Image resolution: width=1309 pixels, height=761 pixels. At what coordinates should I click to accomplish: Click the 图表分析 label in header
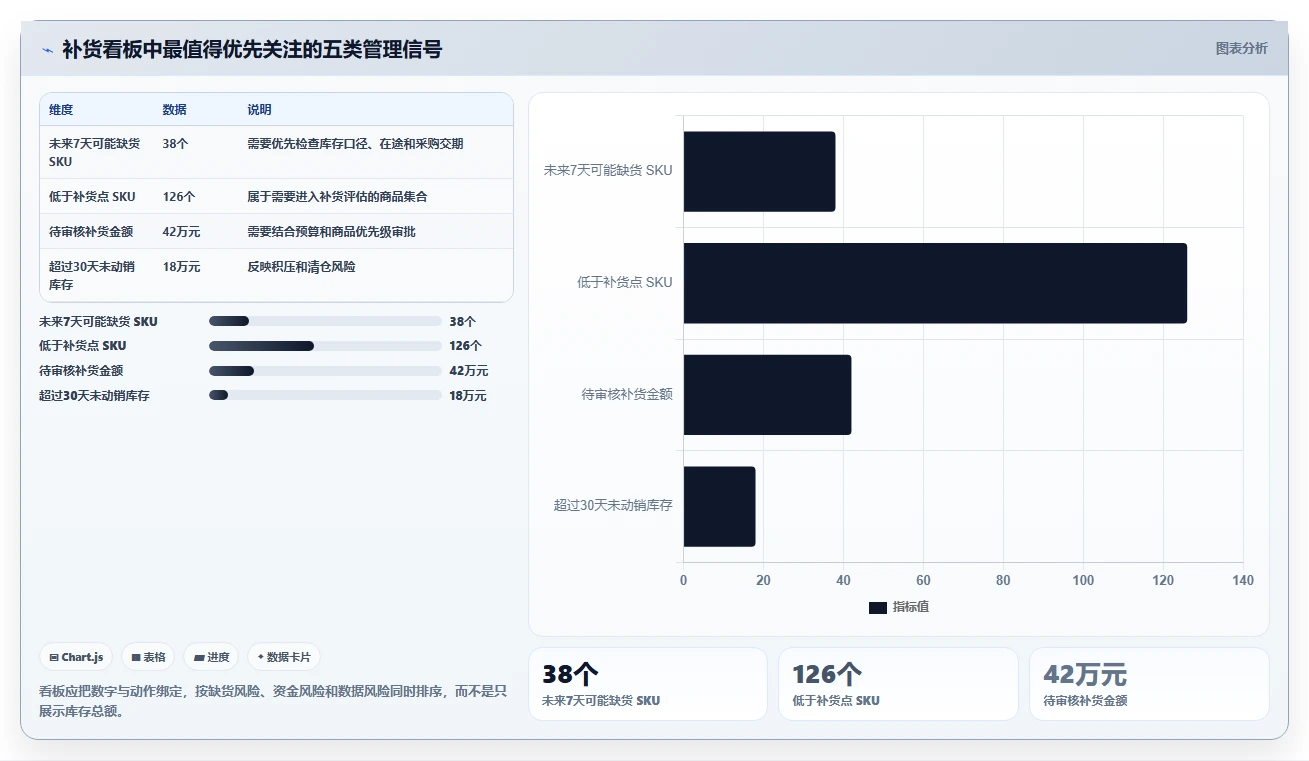coord(1241,48)
